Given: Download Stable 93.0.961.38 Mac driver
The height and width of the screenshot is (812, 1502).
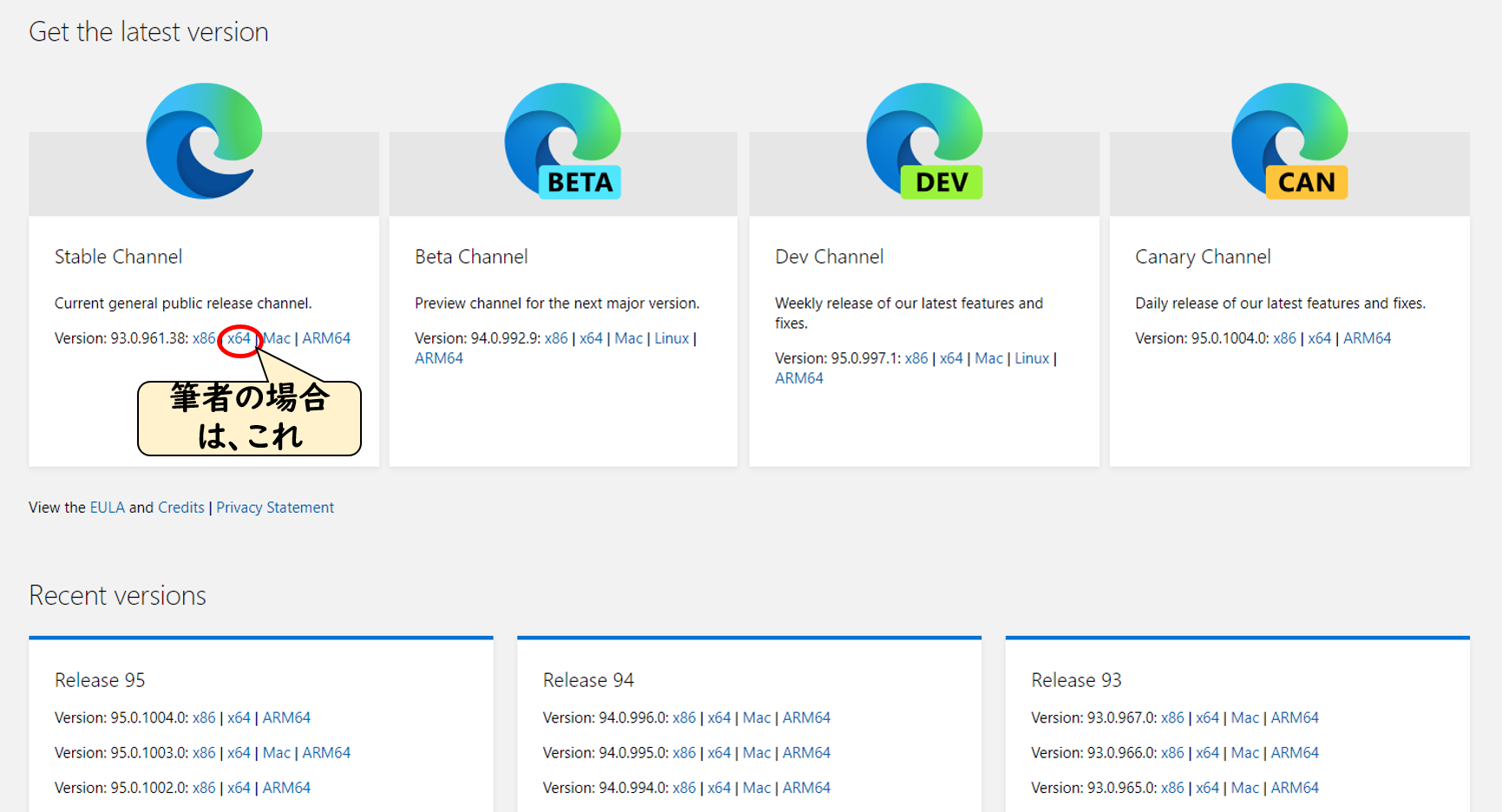Looking at the screenshot, I should click(277, 338).
